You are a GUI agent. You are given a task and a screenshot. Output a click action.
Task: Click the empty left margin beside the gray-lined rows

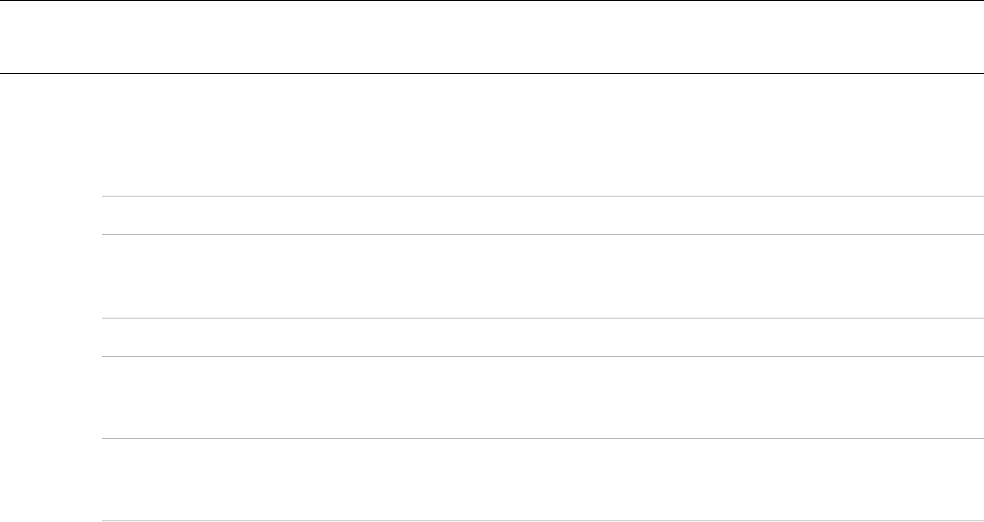(50, 350)
